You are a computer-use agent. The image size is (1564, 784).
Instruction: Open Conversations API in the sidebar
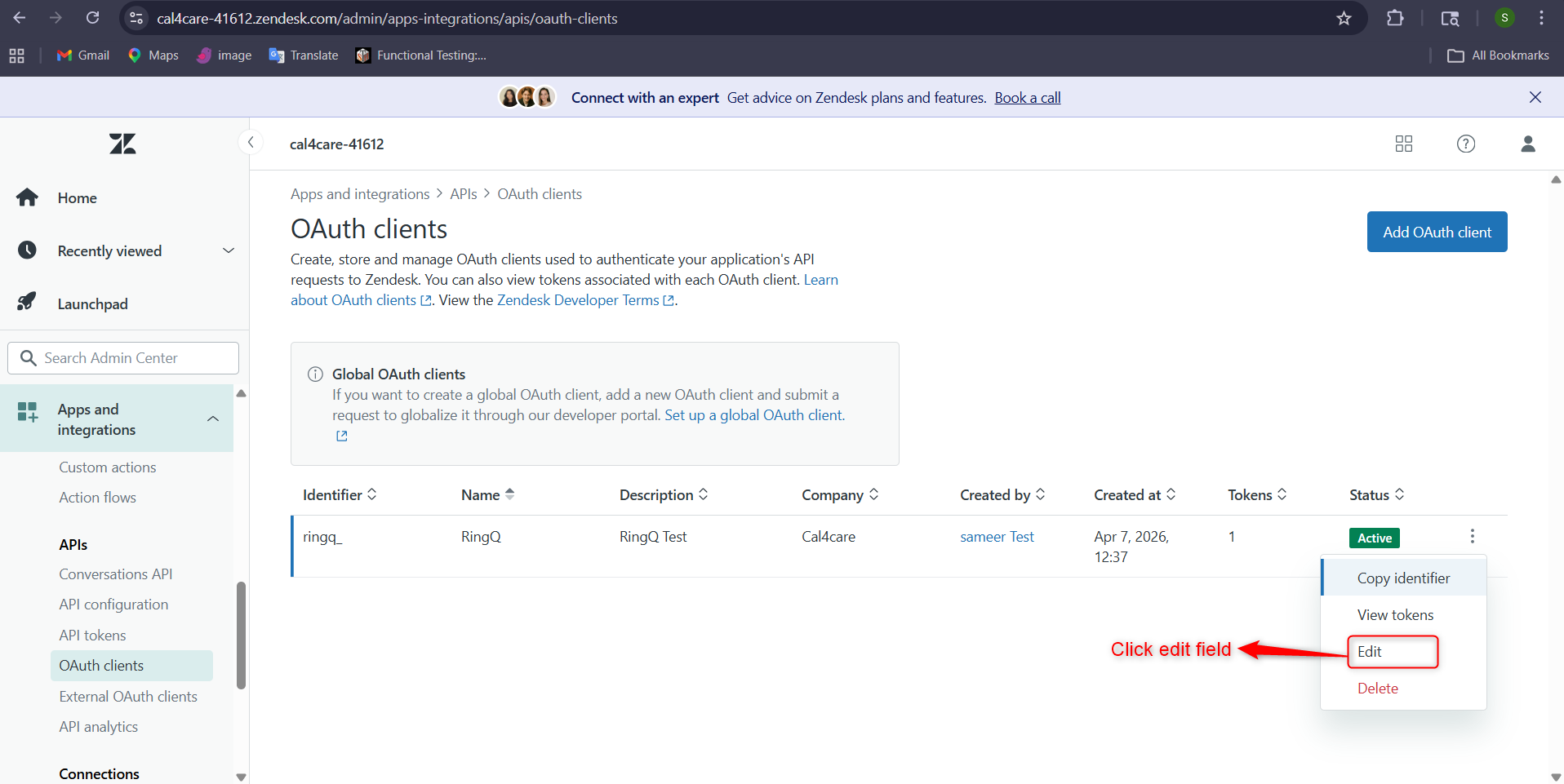115,574
